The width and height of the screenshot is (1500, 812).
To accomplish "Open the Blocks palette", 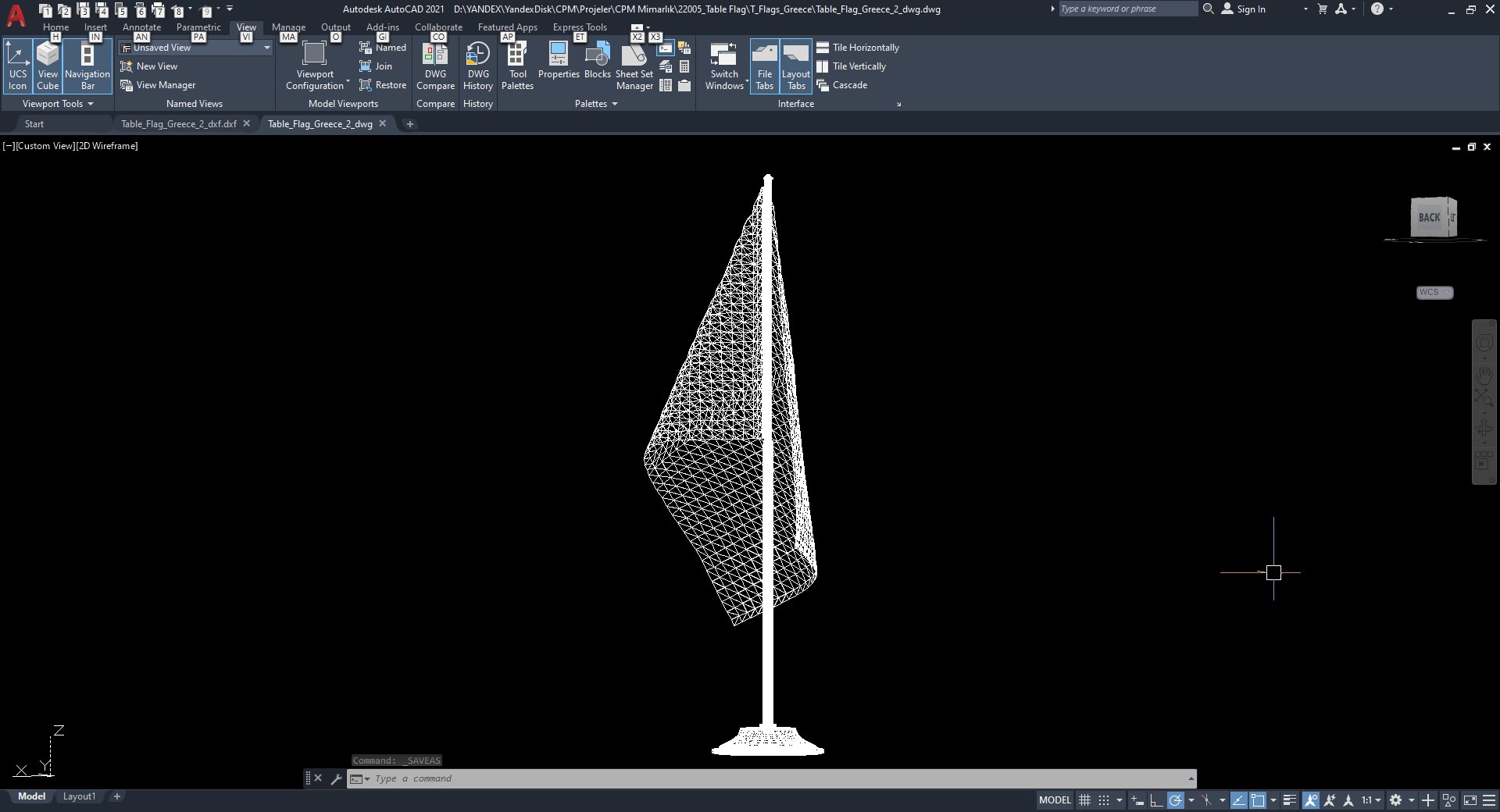I will click(x=598, y=61).
